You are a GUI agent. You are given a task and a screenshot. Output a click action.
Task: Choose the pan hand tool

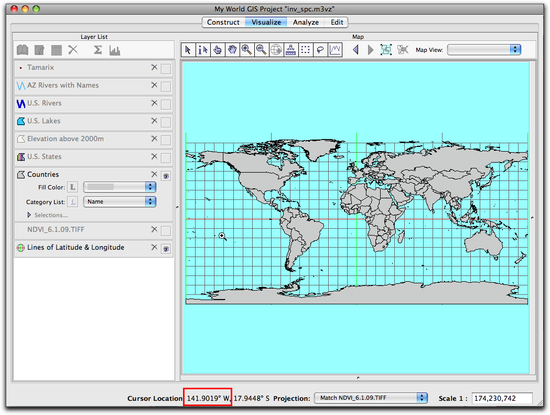tap(232, 50)
